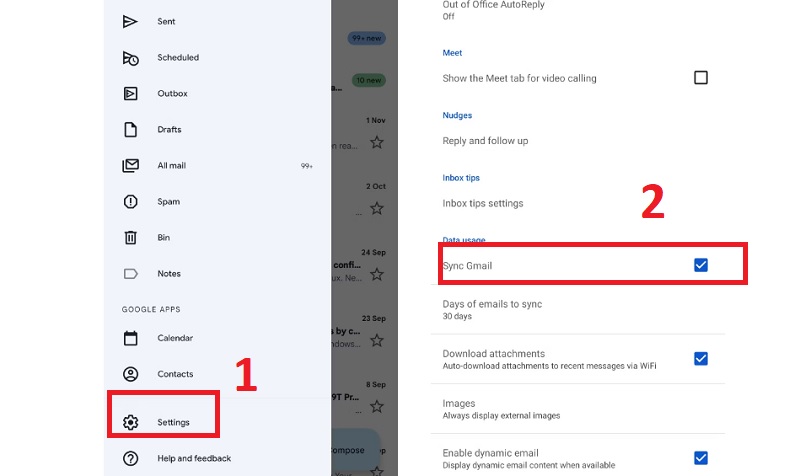Uncheck the Download attachments checkbox
This screenshot has height=476, width=800.
(701, 359)
